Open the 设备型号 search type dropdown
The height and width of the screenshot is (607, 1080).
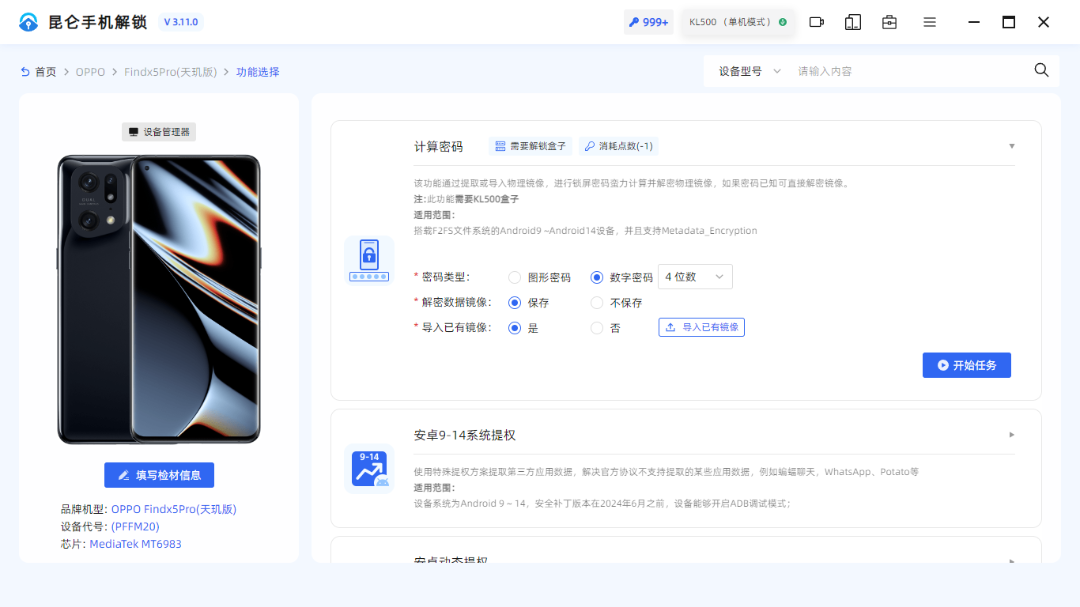749,71
